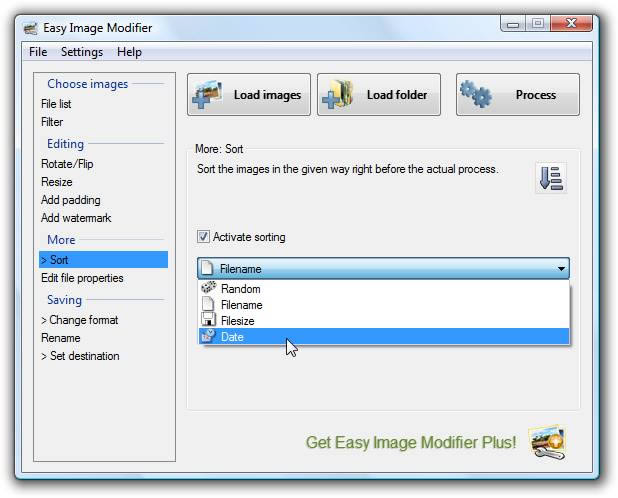Image resolution: width=618 pixels, height=498 pixels.
Task: Open the File menu
Action: tap(38, 52)
